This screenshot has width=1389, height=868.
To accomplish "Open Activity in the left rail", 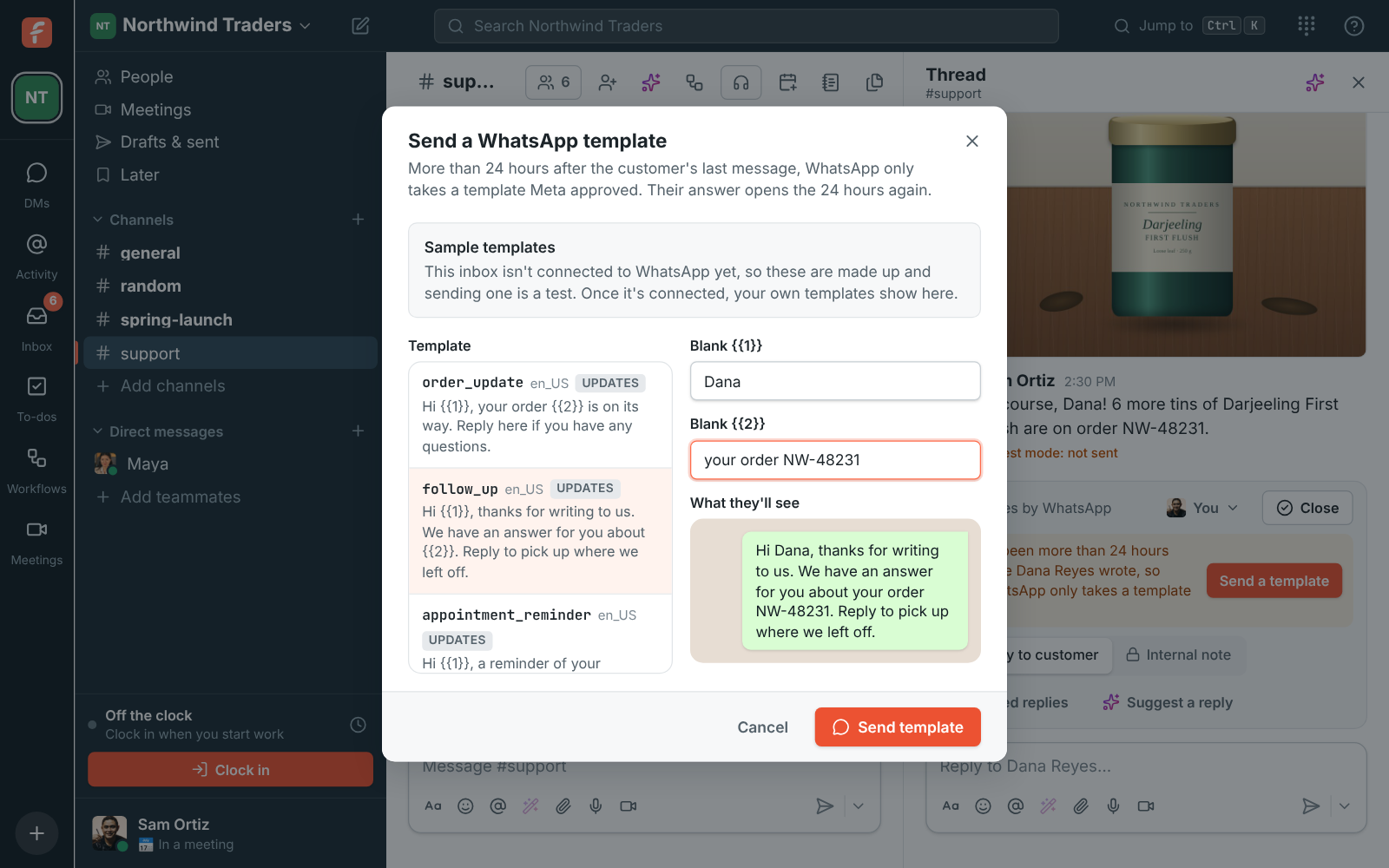I will (36, 257).
